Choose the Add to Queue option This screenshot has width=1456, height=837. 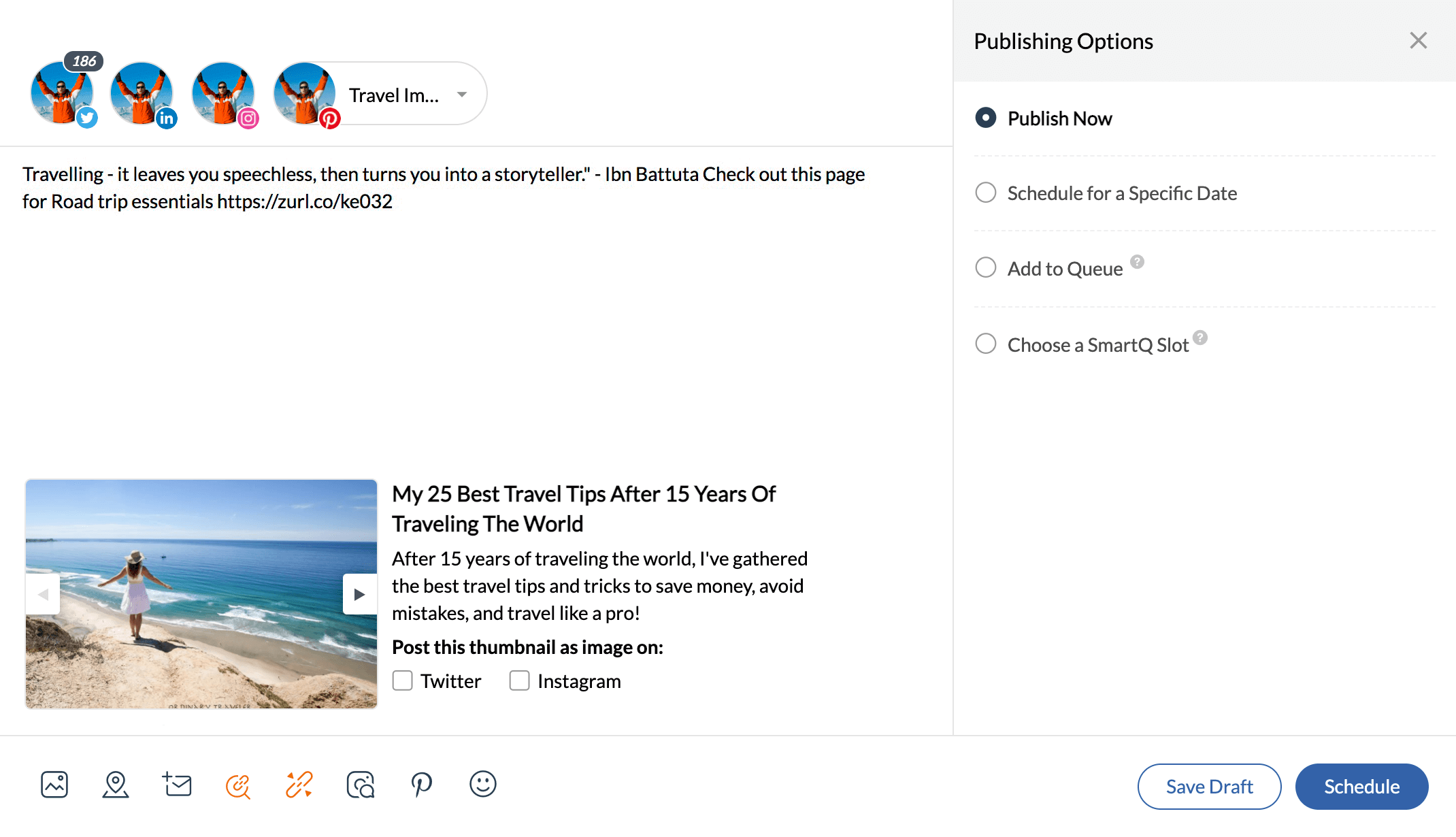click(x=986, y=267)
